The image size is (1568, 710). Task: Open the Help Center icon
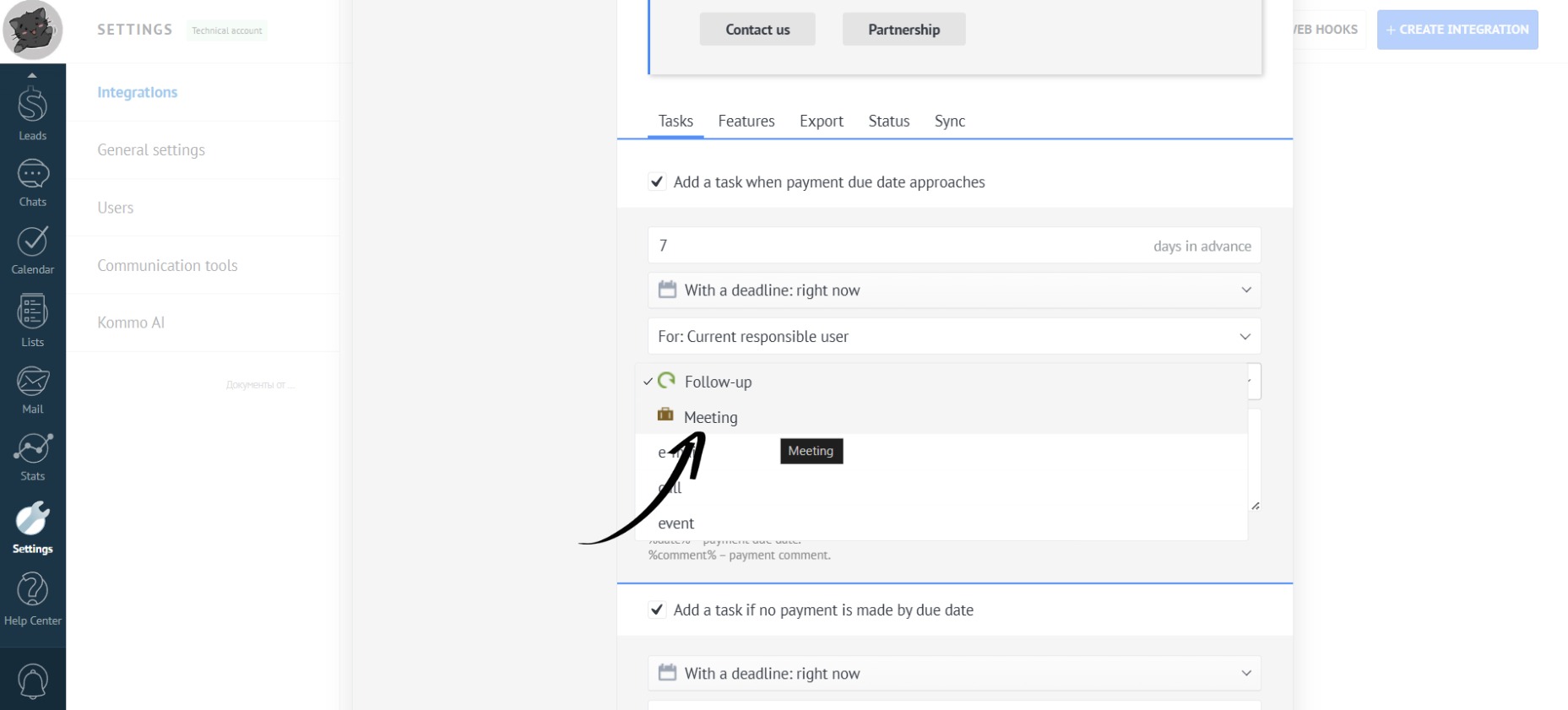pyautogui.click(x=32, y=598)
